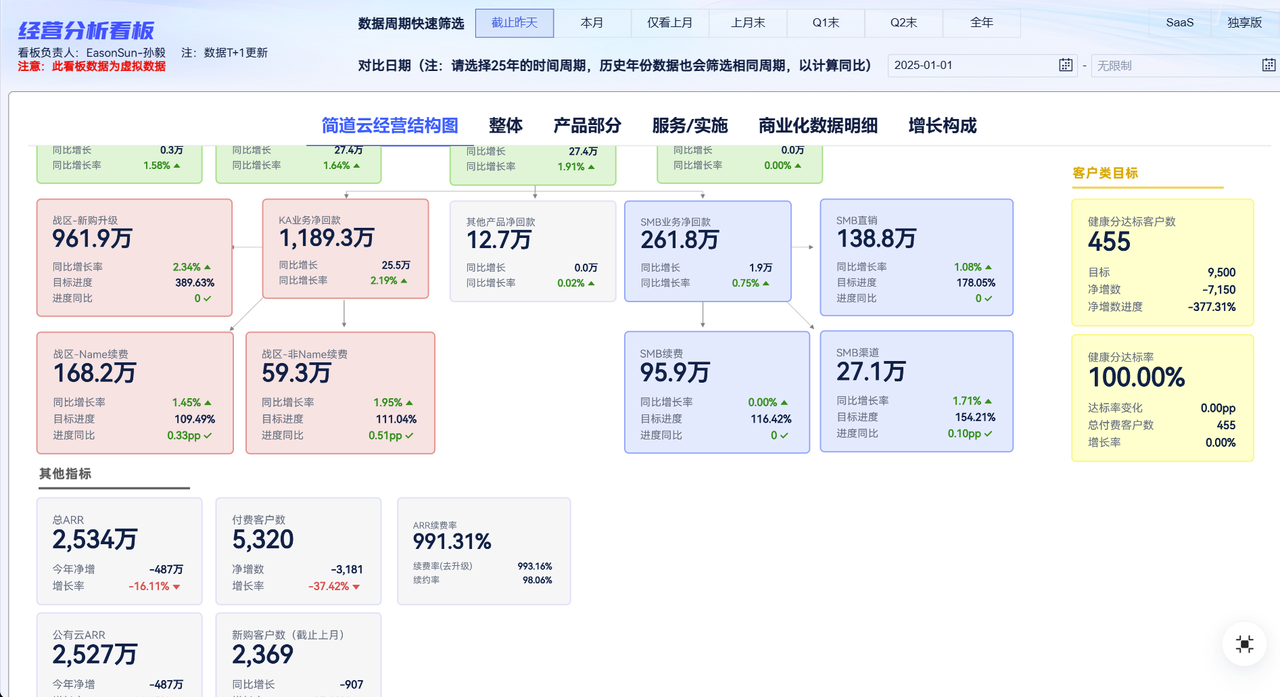Select the 仅看上月 quick filter

point(670,23)
